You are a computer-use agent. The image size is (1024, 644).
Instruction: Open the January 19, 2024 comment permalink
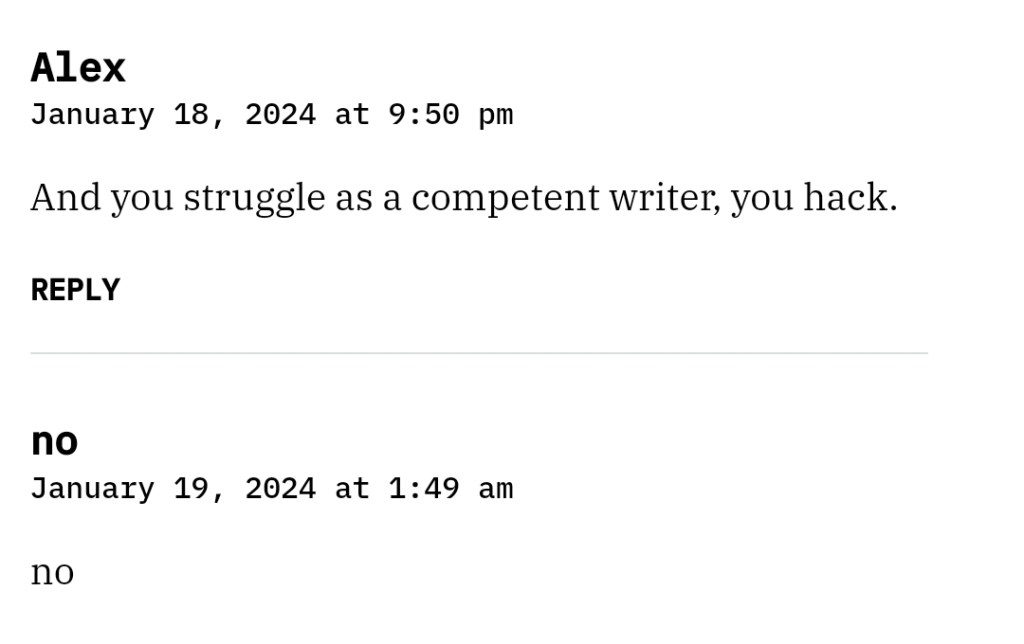coord(271,489)
